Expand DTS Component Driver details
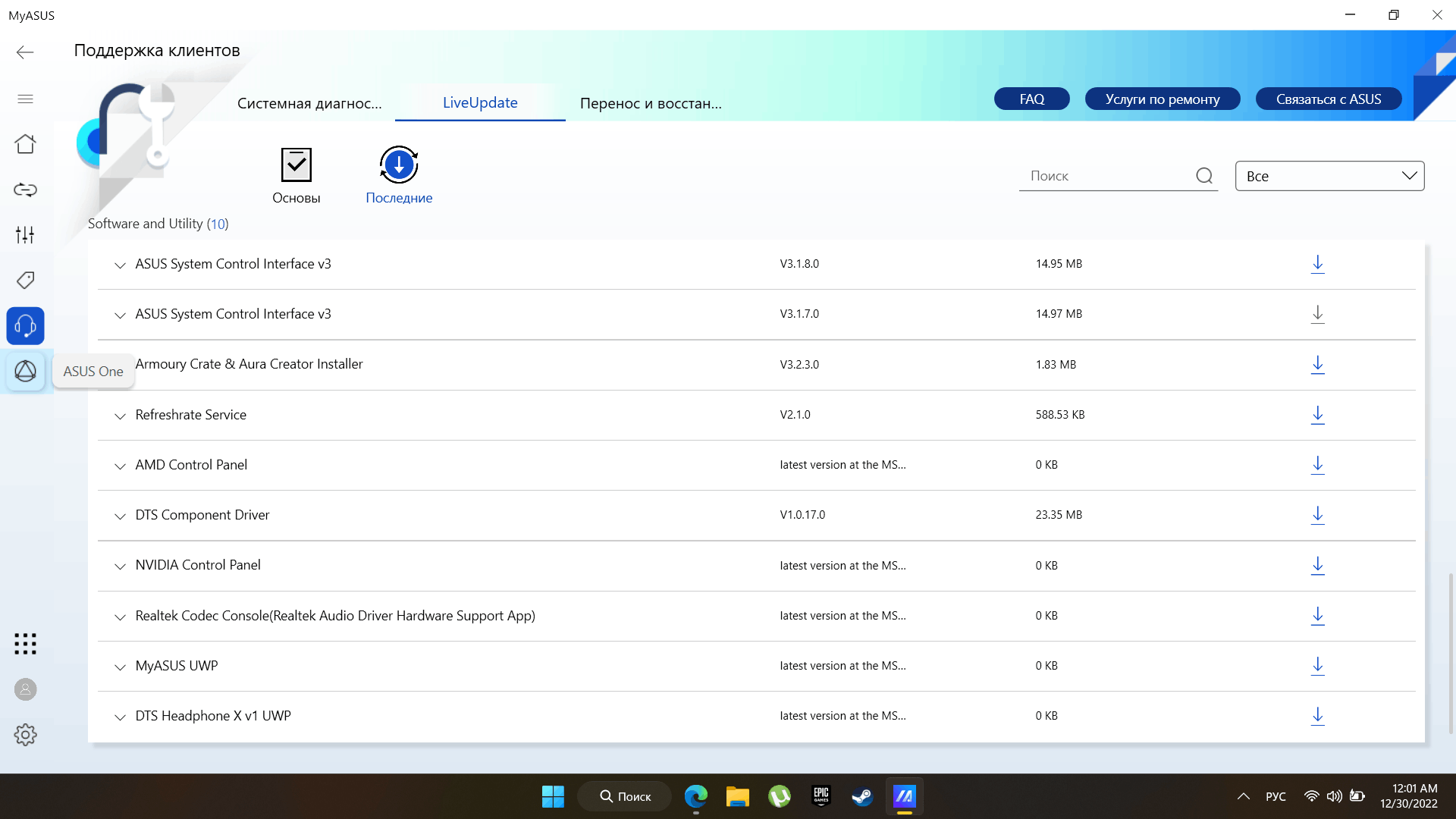The width and height of the screenshot is (1456, 819). [120, 516]
